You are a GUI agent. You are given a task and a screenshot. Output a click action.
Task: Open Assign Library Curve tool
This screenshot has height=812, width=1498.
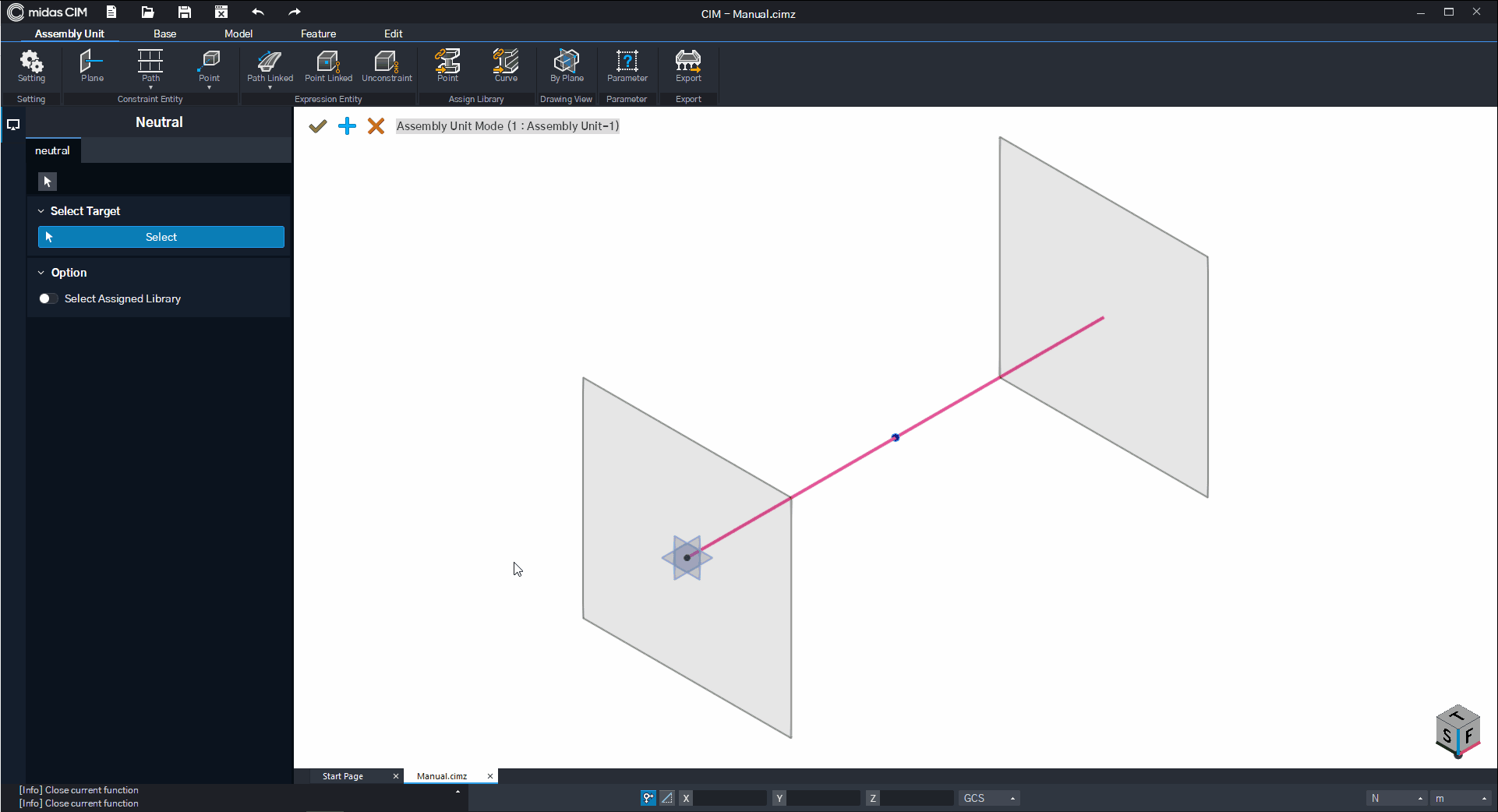click(506, 65)
